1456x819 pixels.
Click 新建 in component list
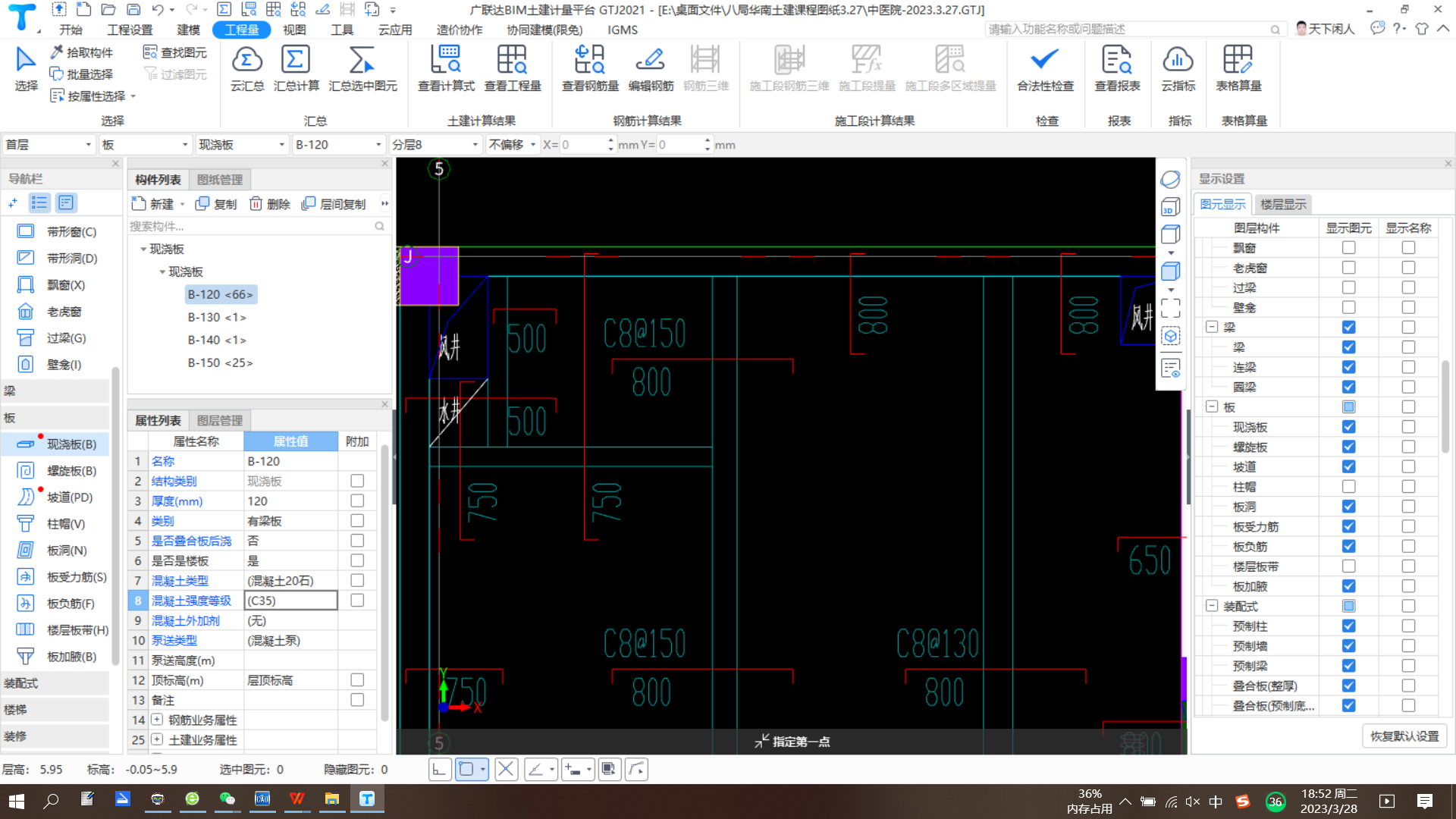(x=159, y=204)
